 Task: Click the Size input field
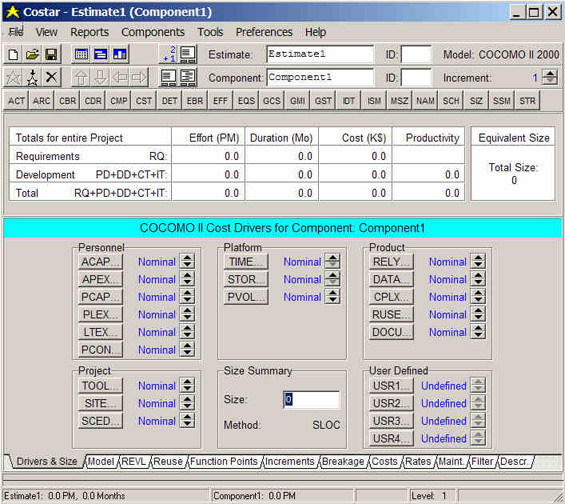tap(311, 400)
